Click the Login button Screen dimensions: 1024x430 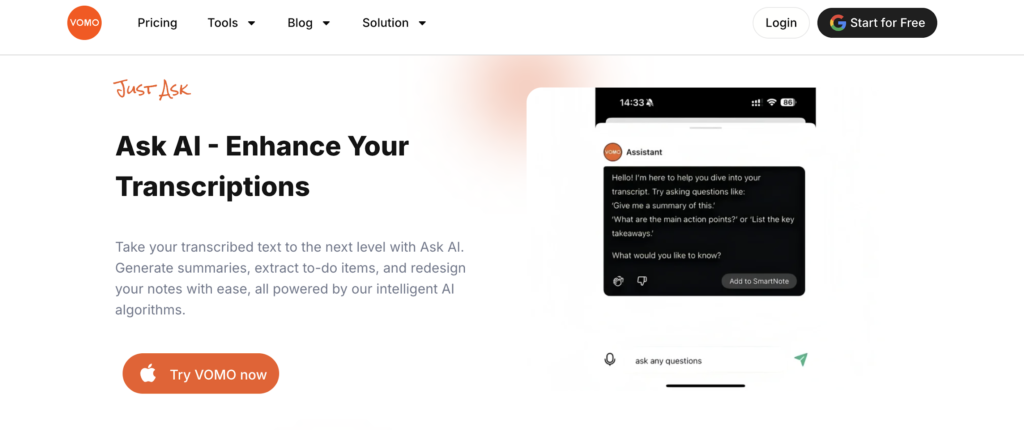pos(781,23)
